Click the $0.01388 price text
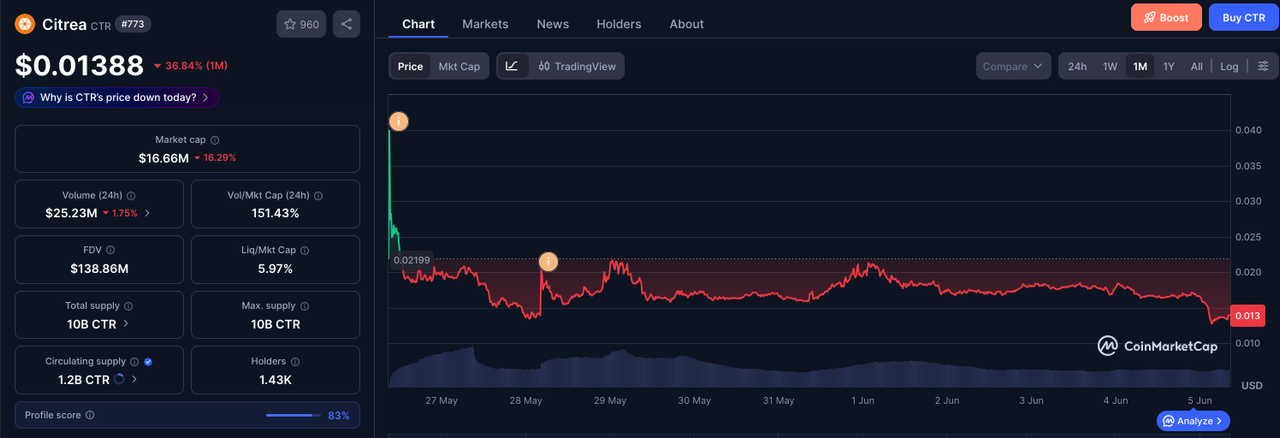Screen dimensions: 1280x438 pos(79,66)
